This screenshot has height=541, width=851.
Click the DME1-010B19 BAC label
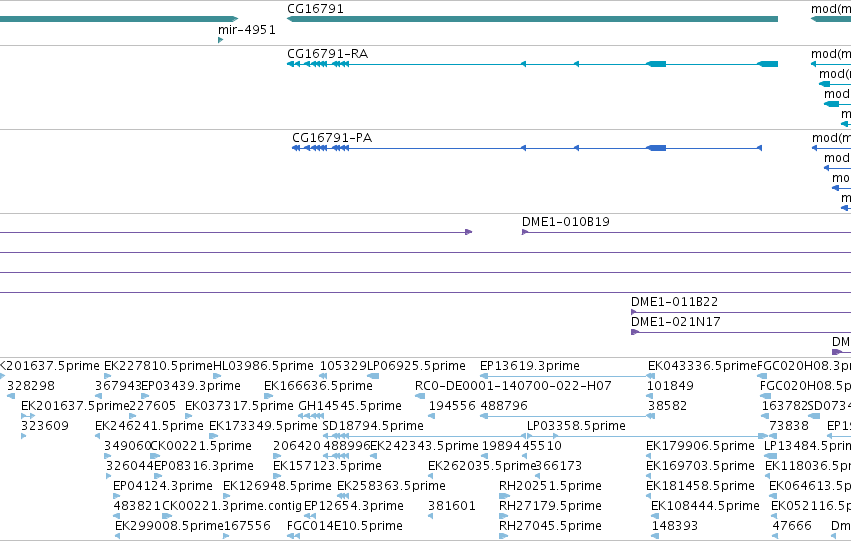(566, 222)
